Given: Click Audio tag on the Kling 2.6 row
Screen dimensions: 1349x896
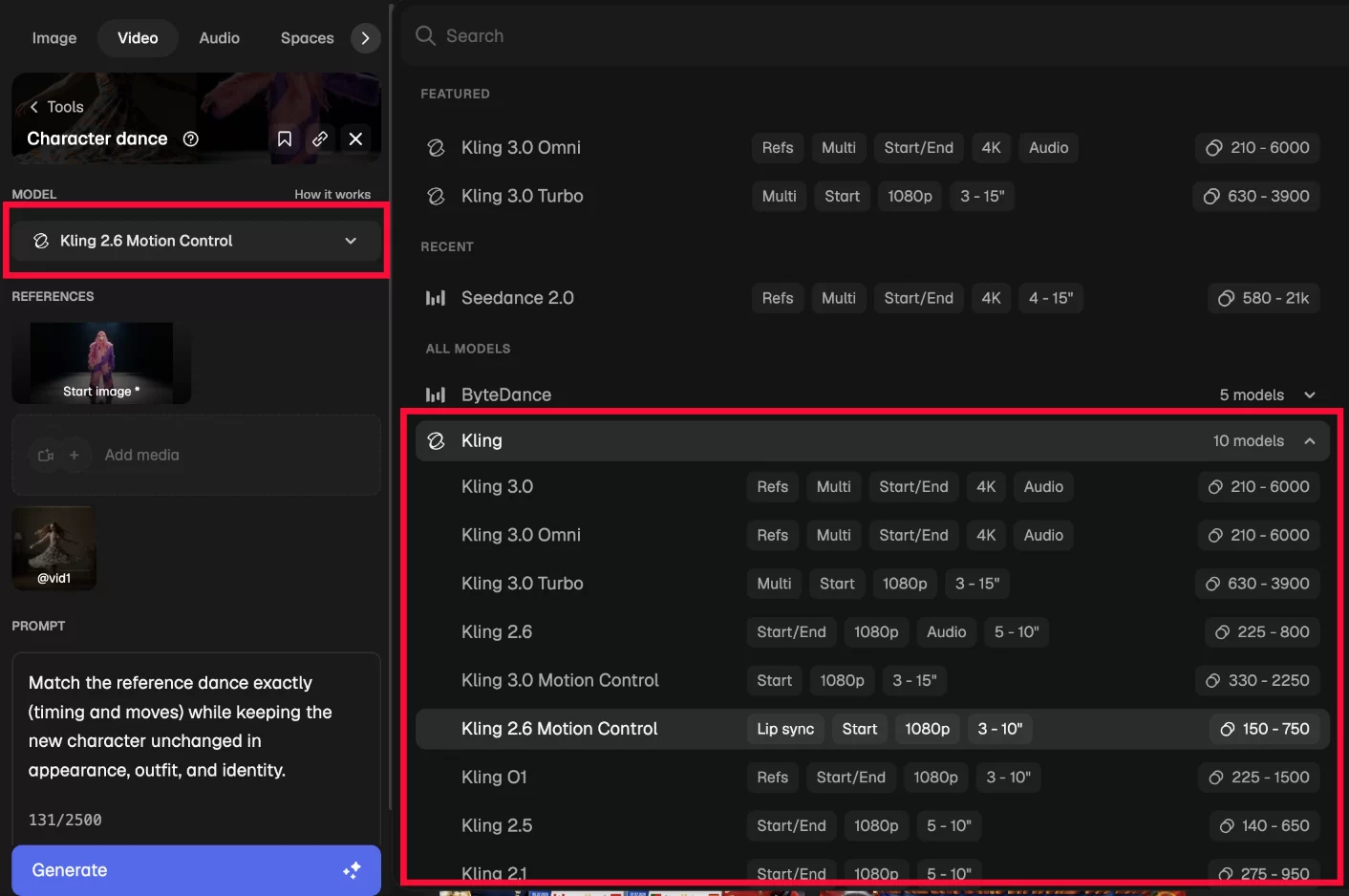Looking at the screenshot, I should [946, 631].
